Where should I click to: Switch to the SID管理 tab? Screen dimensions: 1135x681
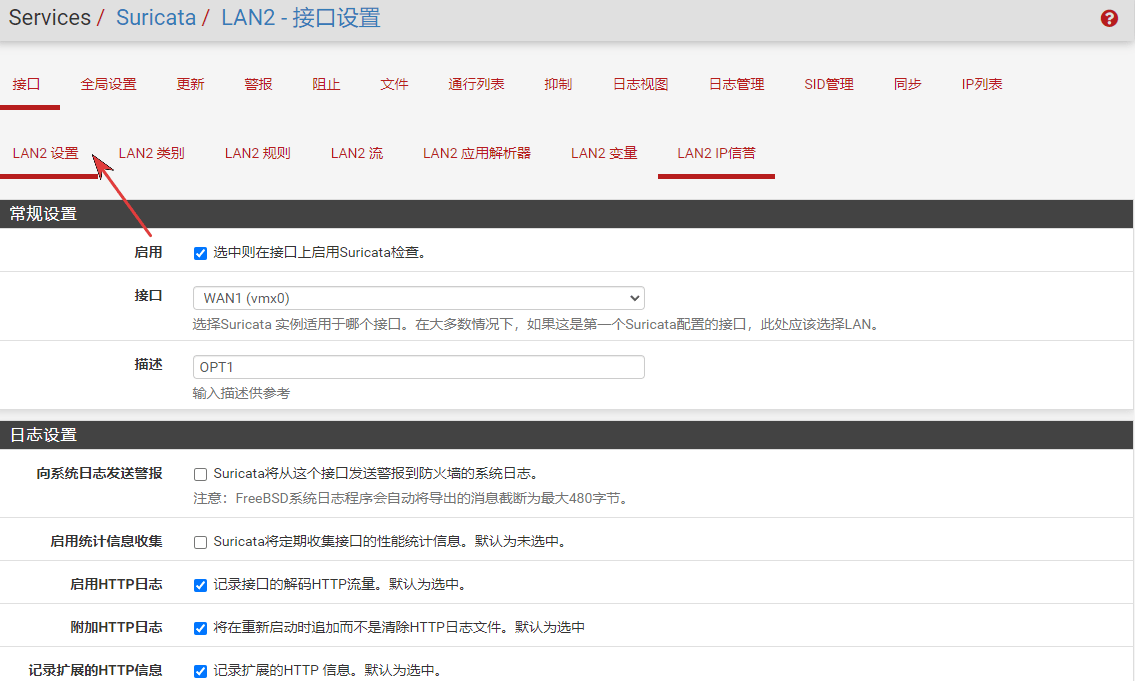(x=829, y=84)
